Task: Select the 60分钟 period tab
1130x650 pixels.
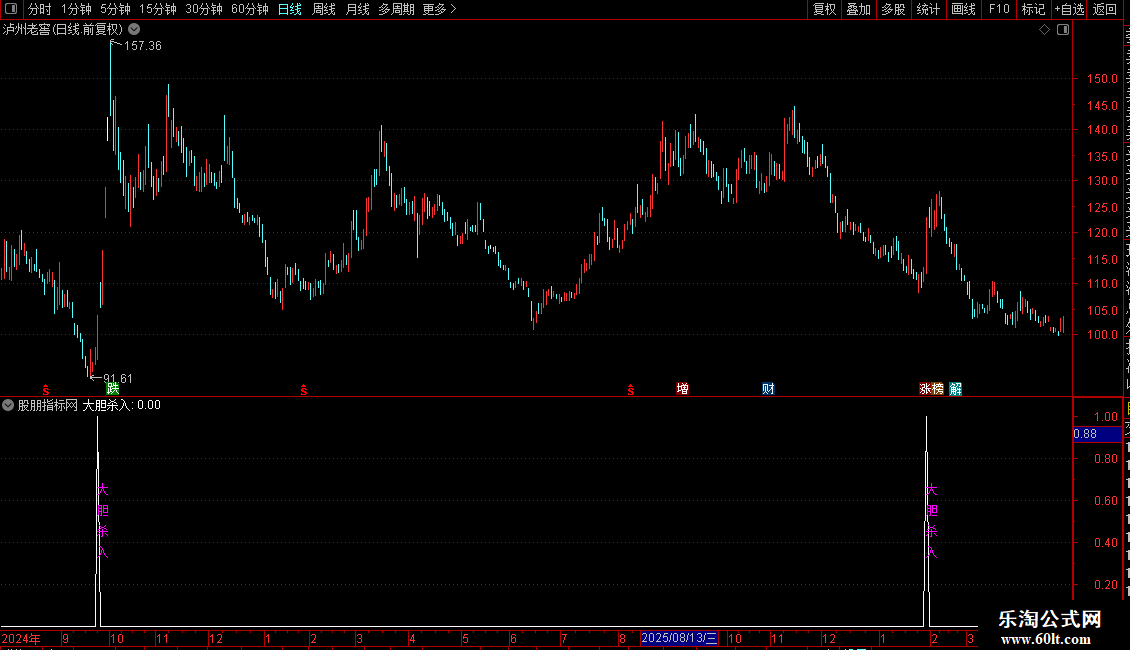Action: coord(249,9)
